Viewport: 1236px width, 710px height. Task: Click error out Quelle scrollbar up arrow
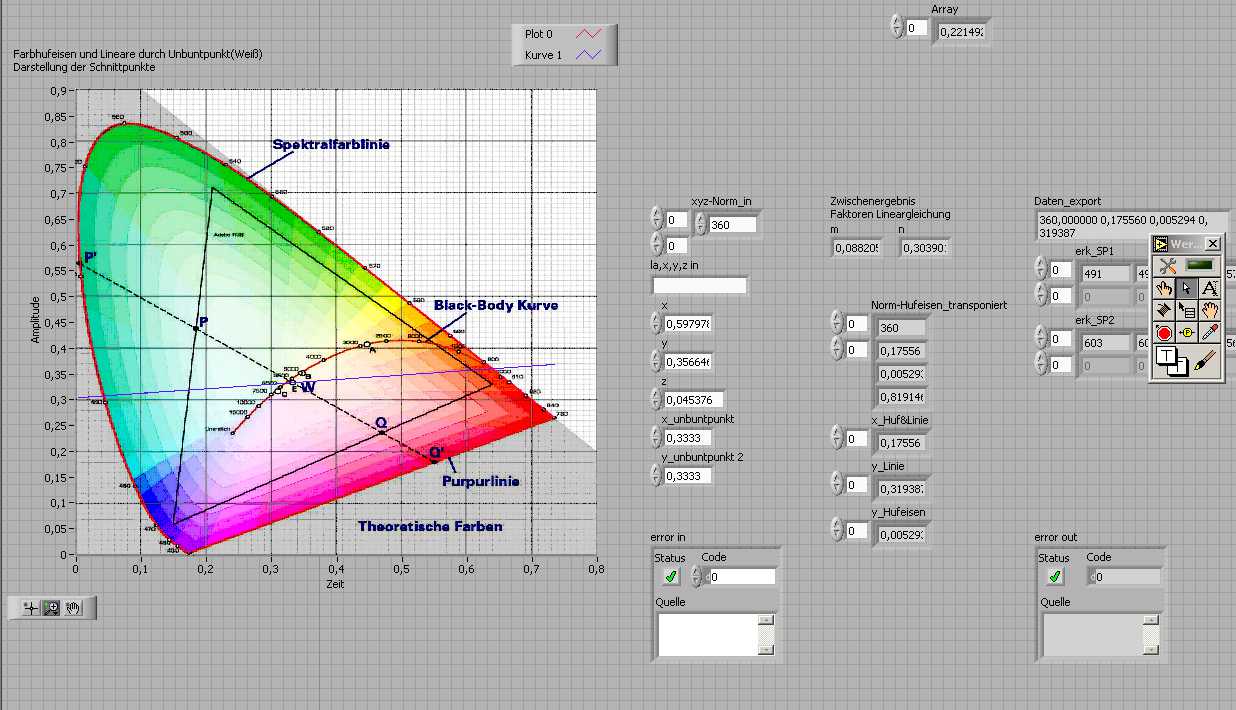point(1151,620)
